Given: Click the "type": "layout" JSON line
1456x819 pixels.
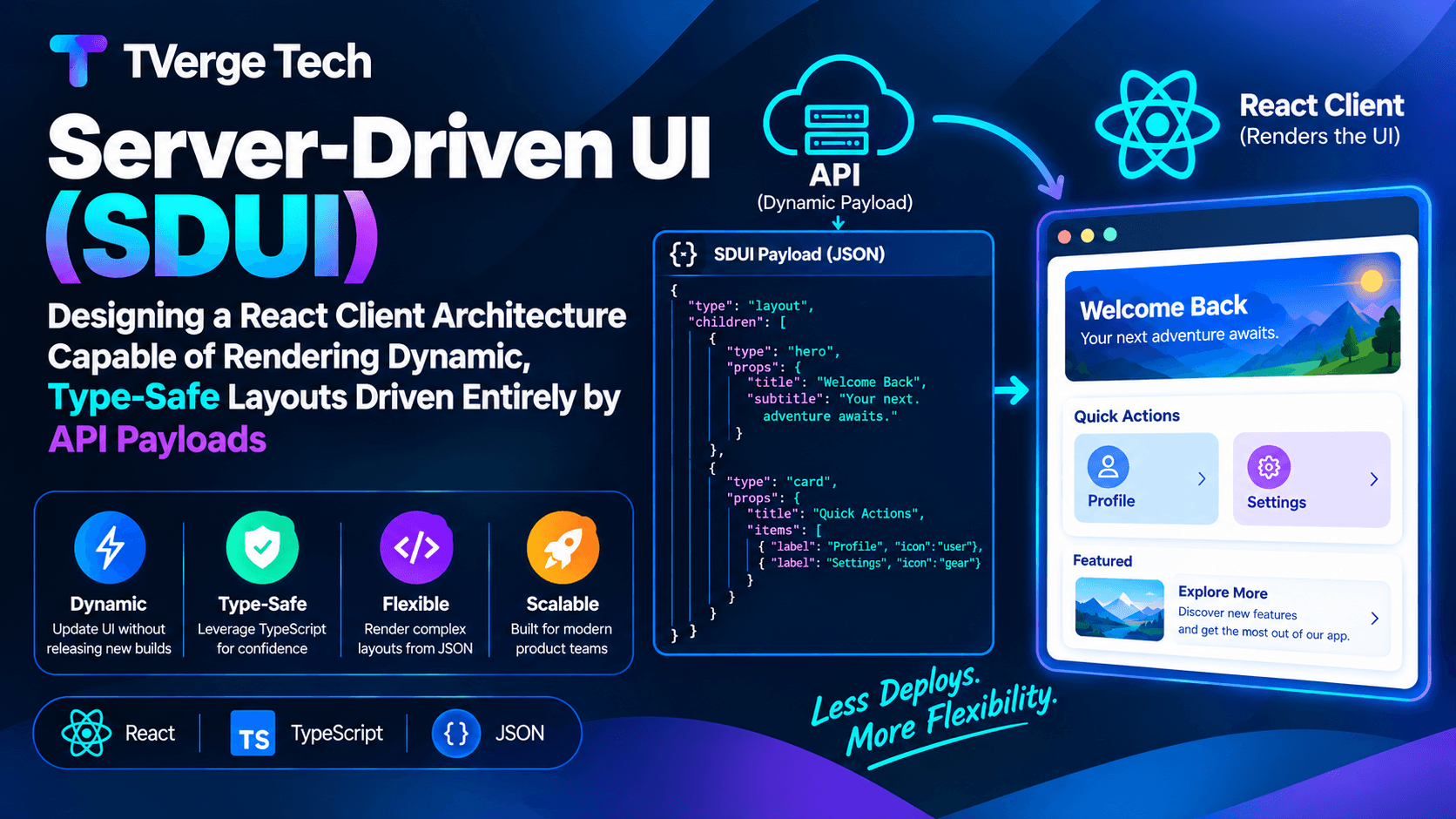Looking at the screenshot, I should pyautogui.click(x=751, y=306).
